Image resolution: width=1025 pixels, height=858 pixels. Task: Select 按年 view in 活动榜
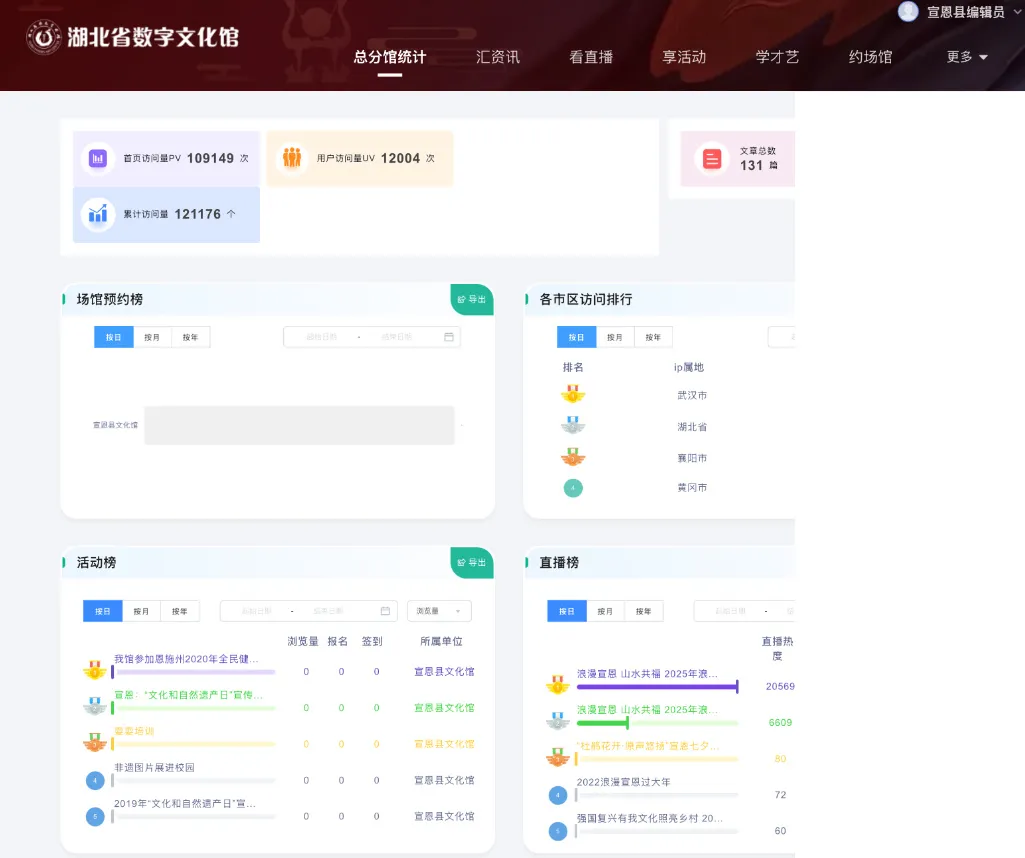point(180,610)
